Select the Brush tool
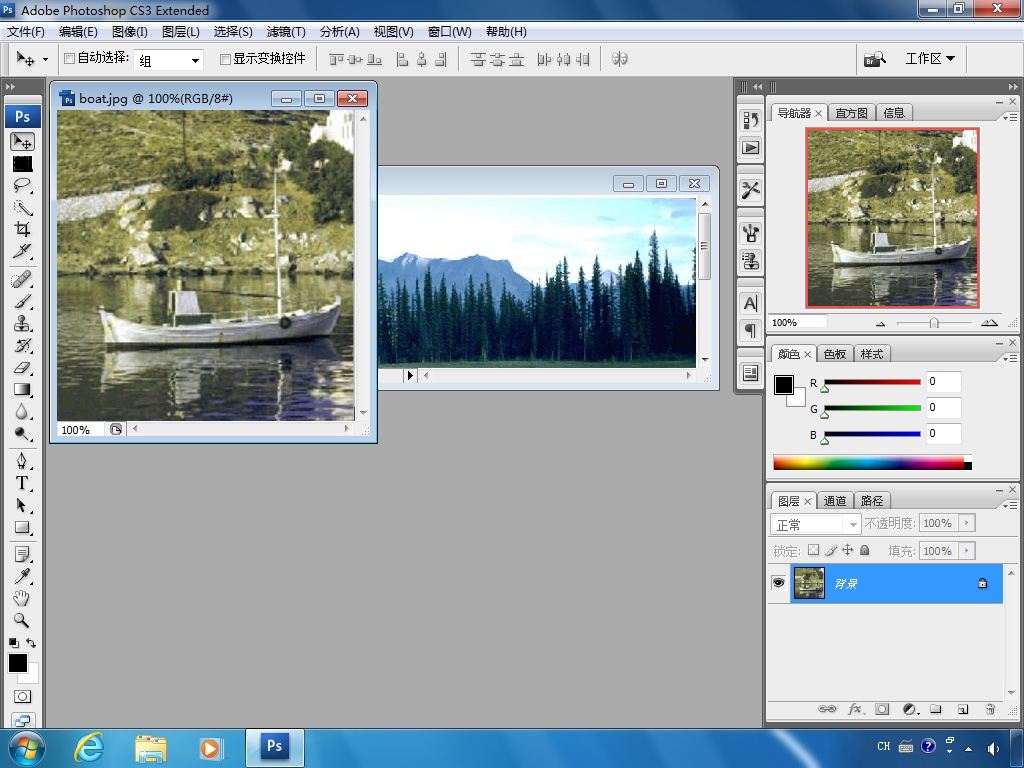The image size is (1024, 768). [x=22, y=302]
